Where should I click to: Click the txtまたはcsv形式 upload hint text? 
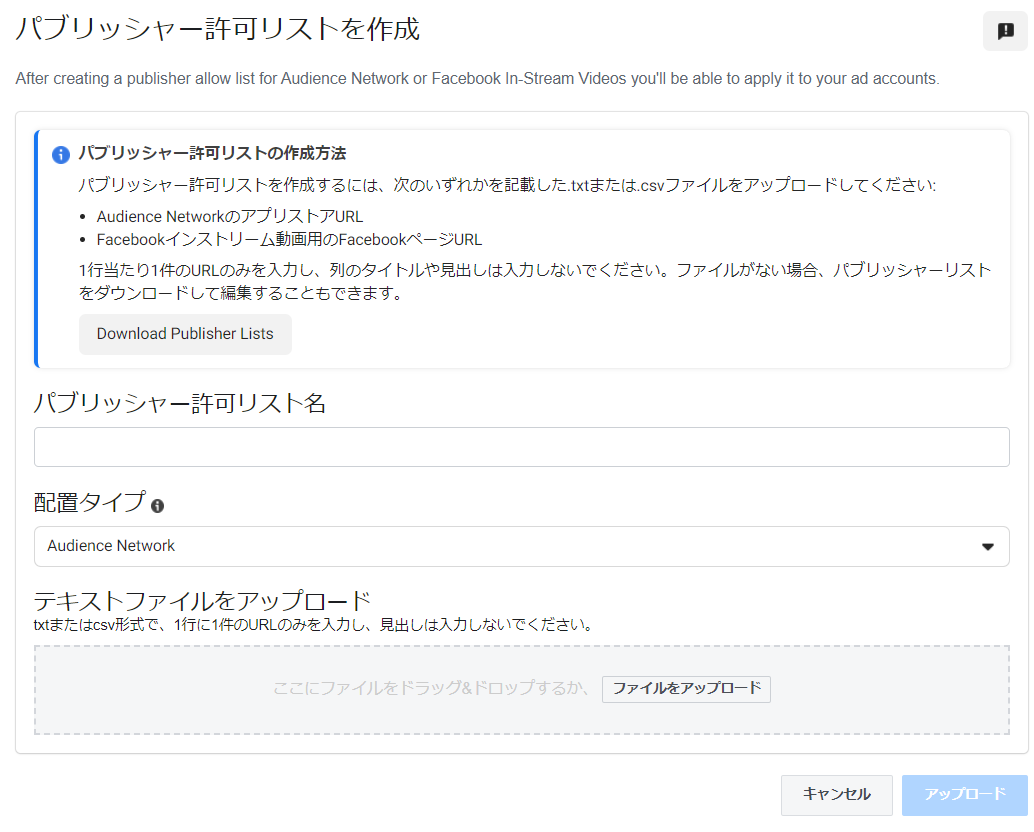pyautogui.click(x=313, y=626)
